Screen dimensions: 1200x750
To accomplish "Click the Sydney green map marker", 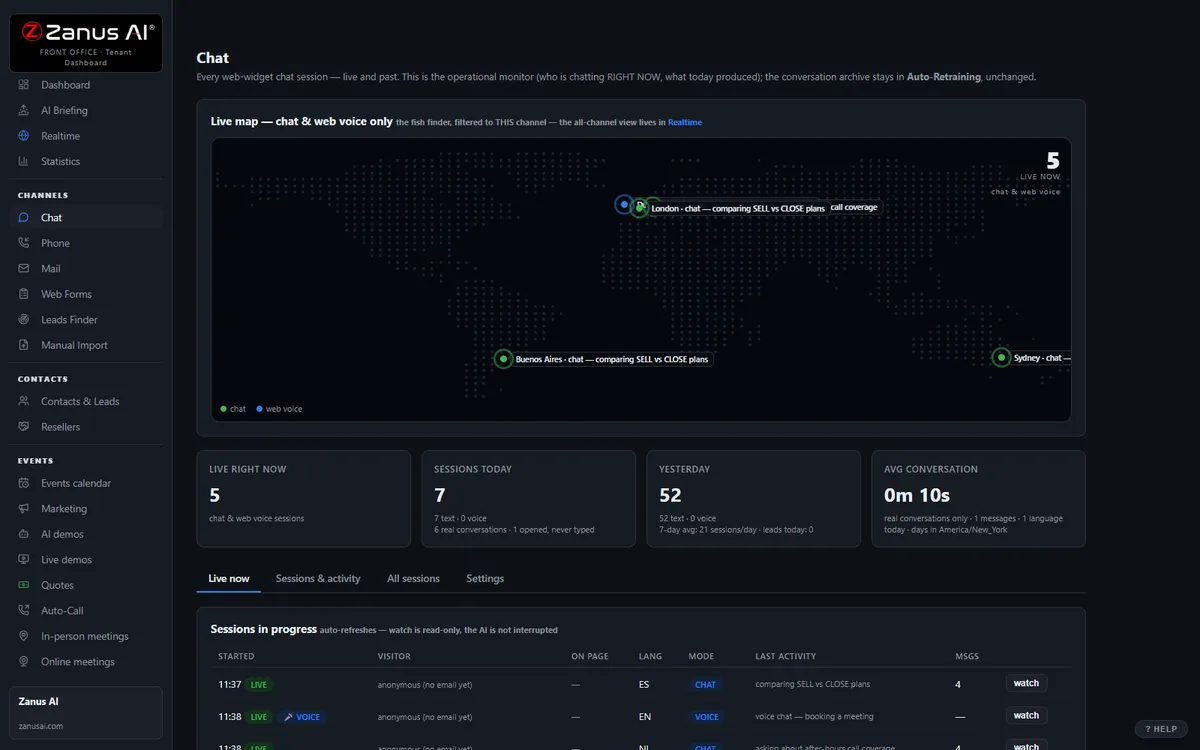I will point(1001,357).
